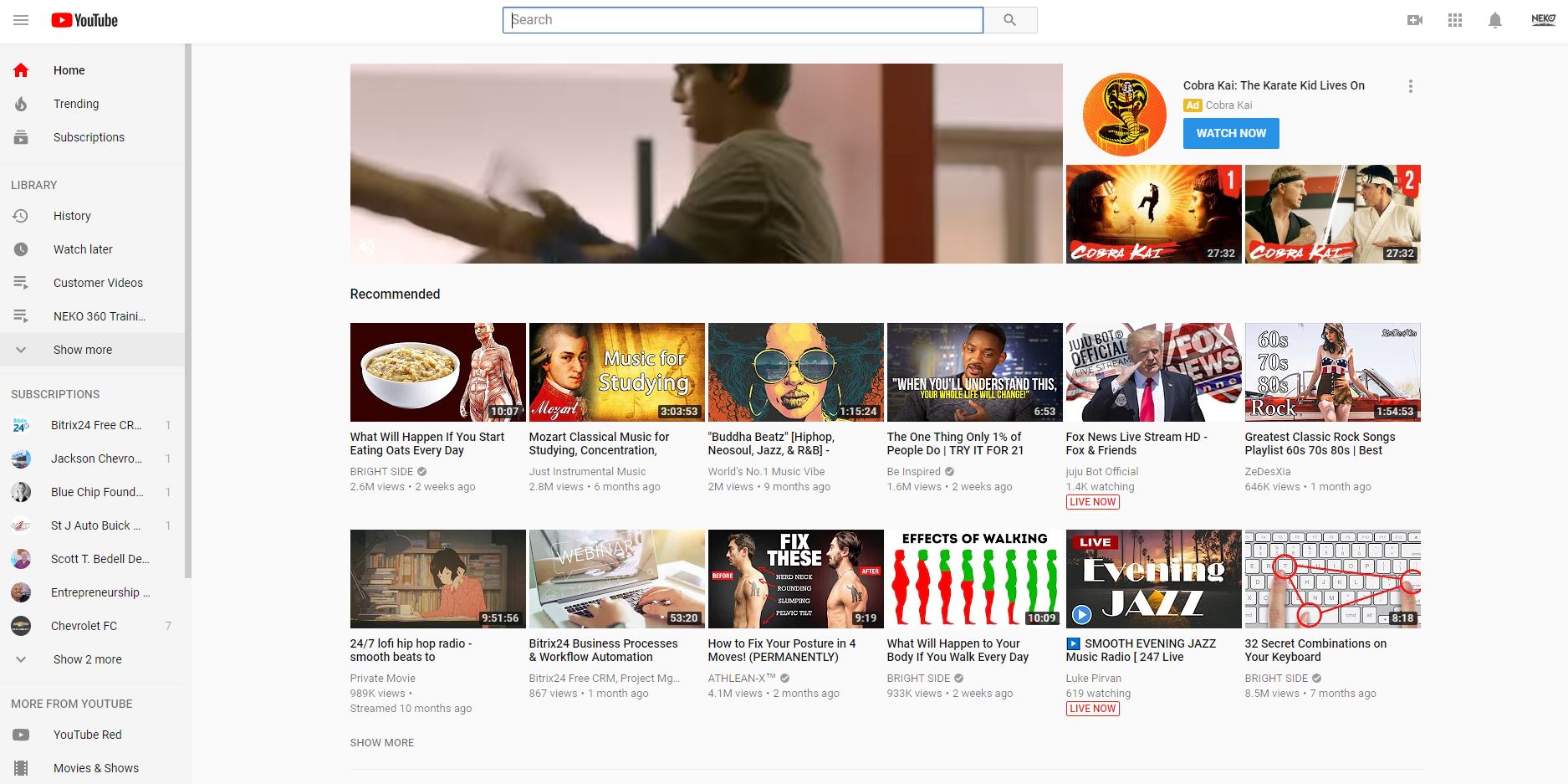The height and width of the screenshot is (784, 1568).
Task: Open the ATHLEAN-X channel link
Action: pos(742,678)
